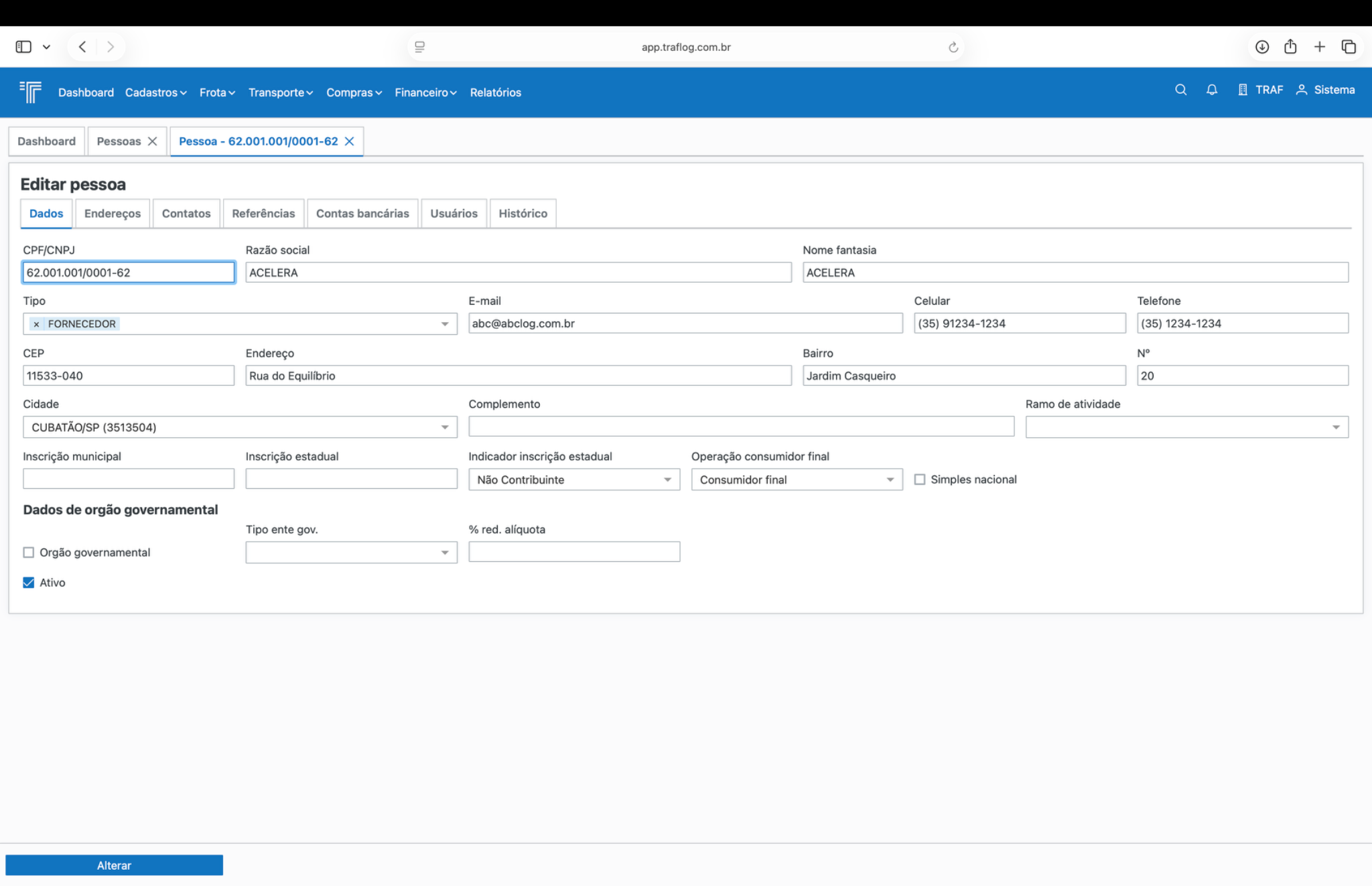The width and height of the screenshot is (1372, 886).
Task: Toggle the Simples nacional checkbox
Action: pos(920,479)
